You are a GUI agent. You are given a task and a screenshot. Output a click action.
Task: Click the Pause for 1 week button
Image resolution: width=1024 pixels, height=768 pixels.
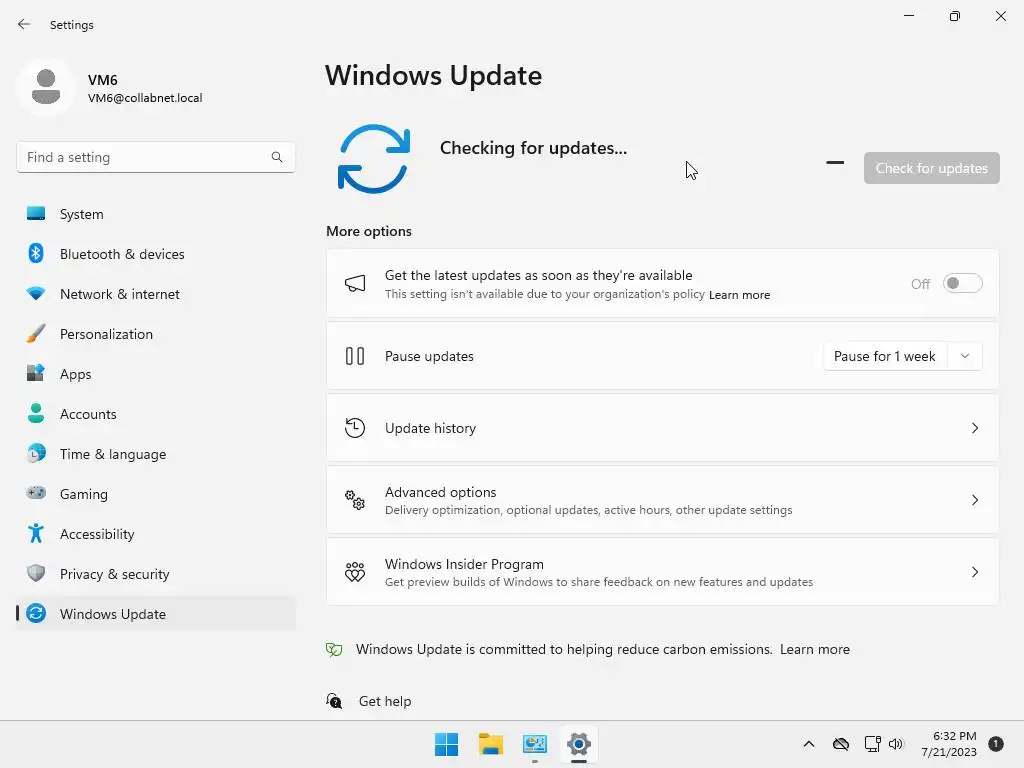885,356
